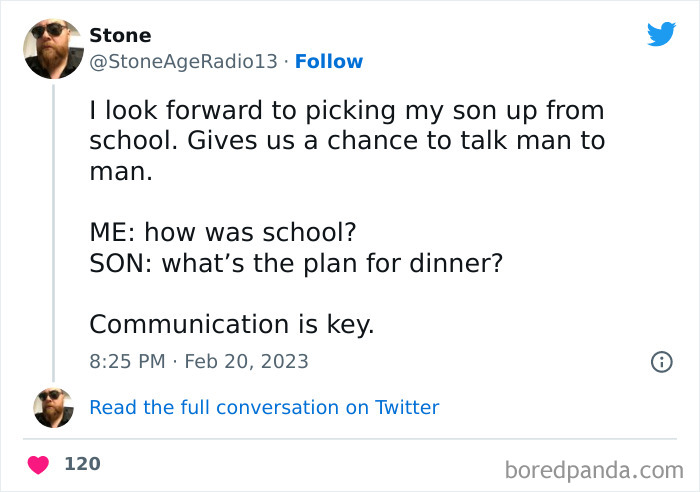The width and height of the screenshot is (700, 492).
Task: Click the tweet info circle icon
Action: [x=661, y=362]
